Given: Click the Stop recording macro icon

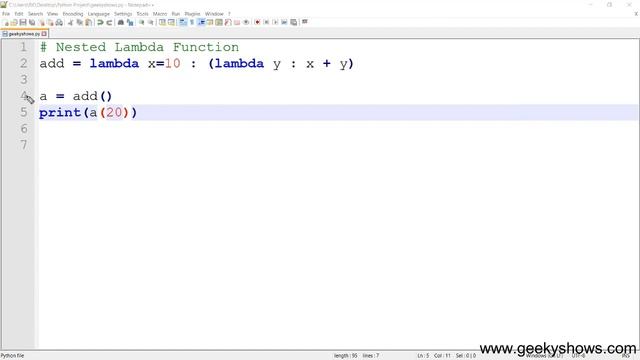Looking at the screenshot, I should (267, 22).
